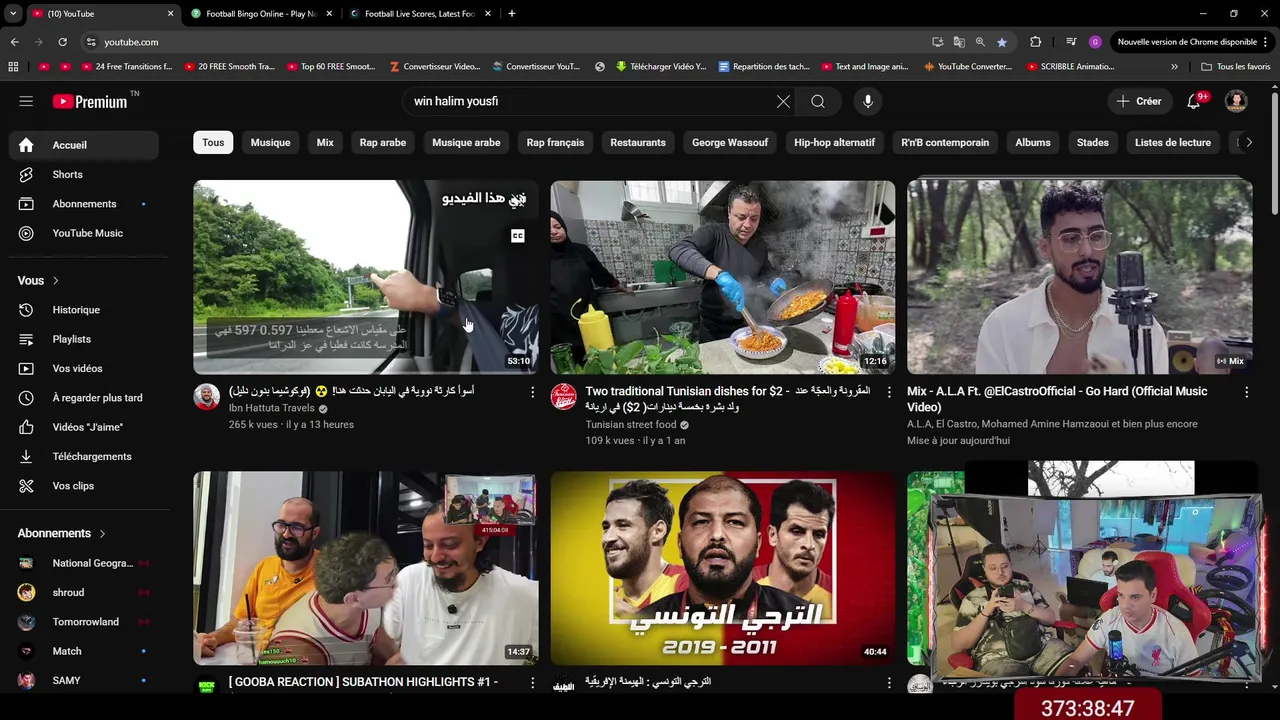Open Vos clips in the sidebar

[x=84, y=486]
